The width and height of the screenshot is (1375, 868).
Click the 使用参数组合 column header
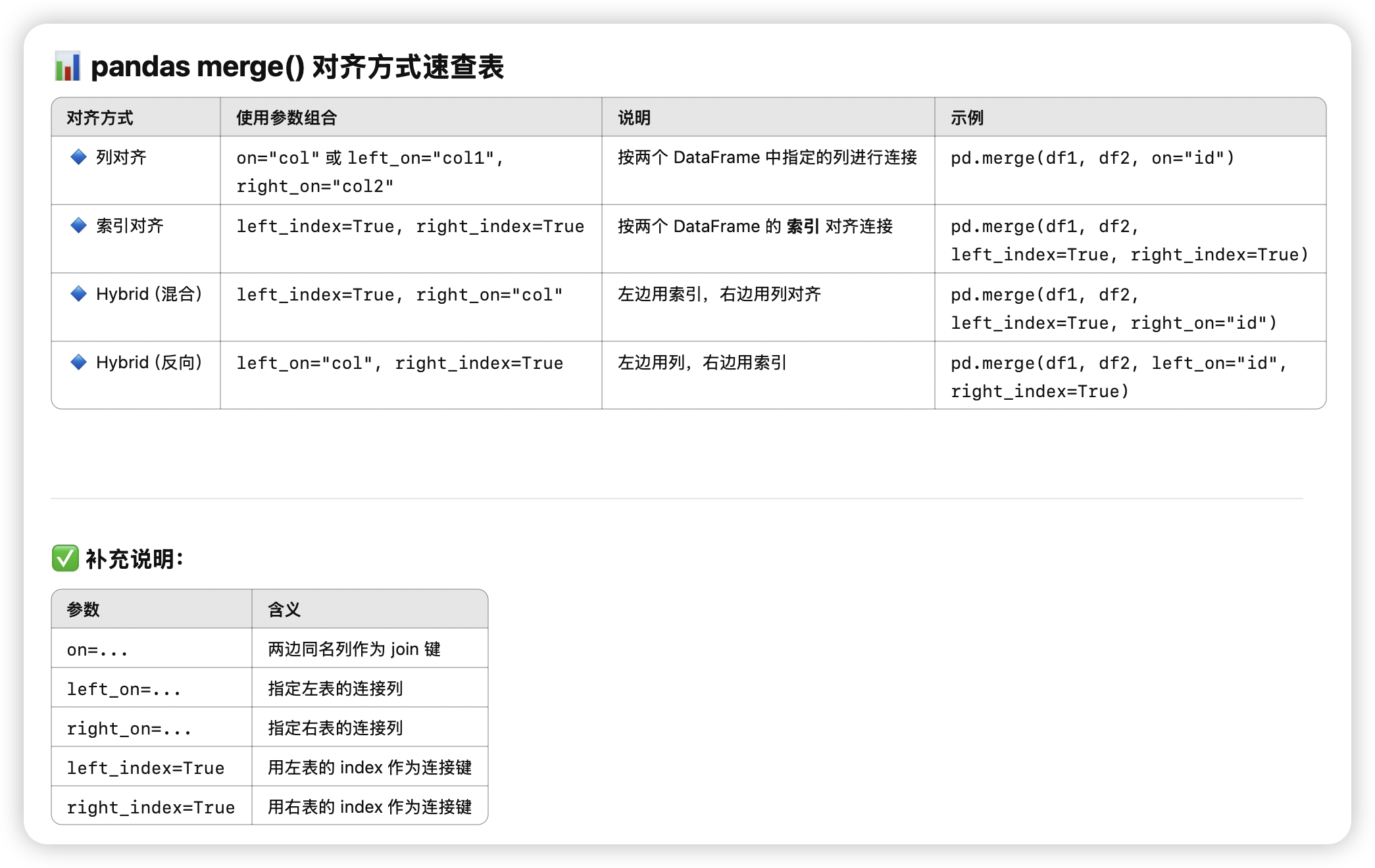click(x=286, y=118)
